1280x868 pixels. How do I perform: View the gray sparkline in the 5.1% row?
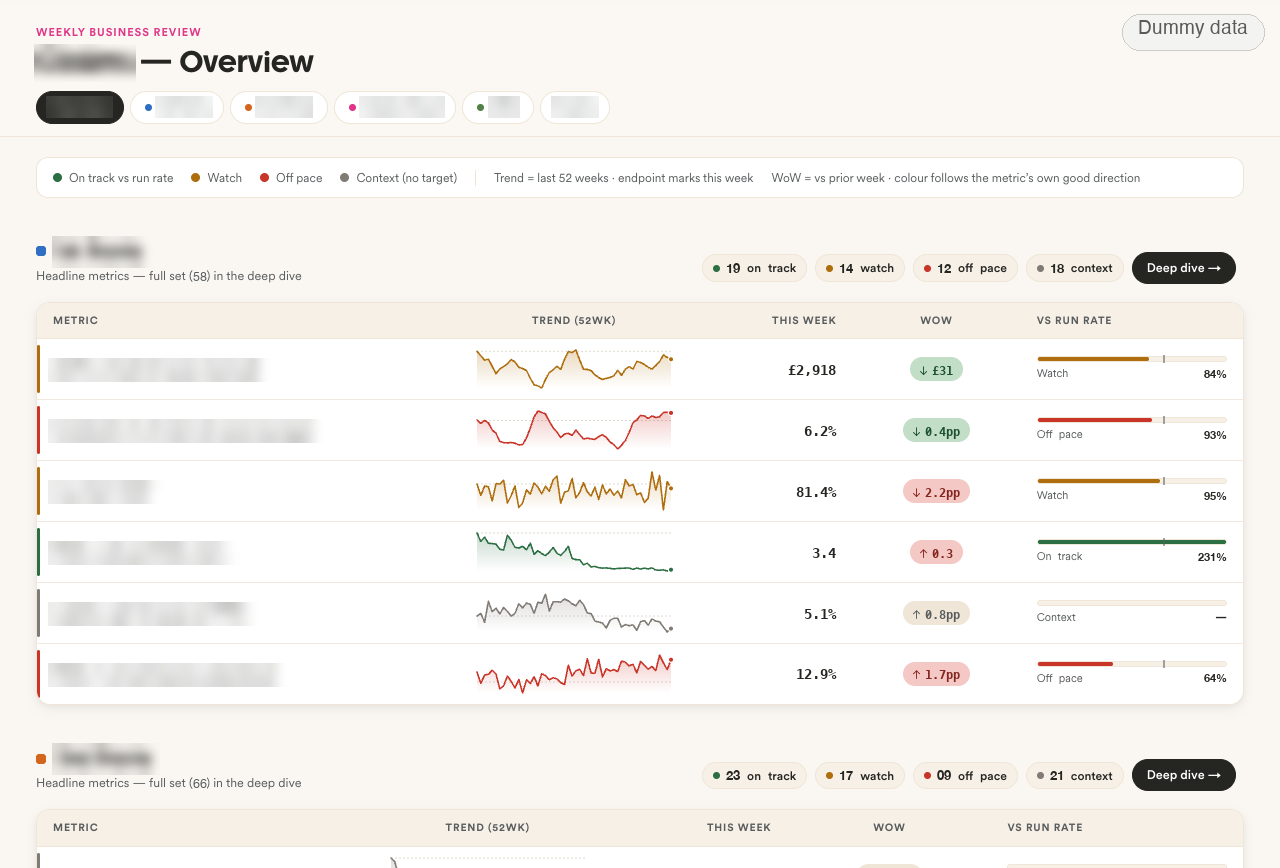click(574, 613)
